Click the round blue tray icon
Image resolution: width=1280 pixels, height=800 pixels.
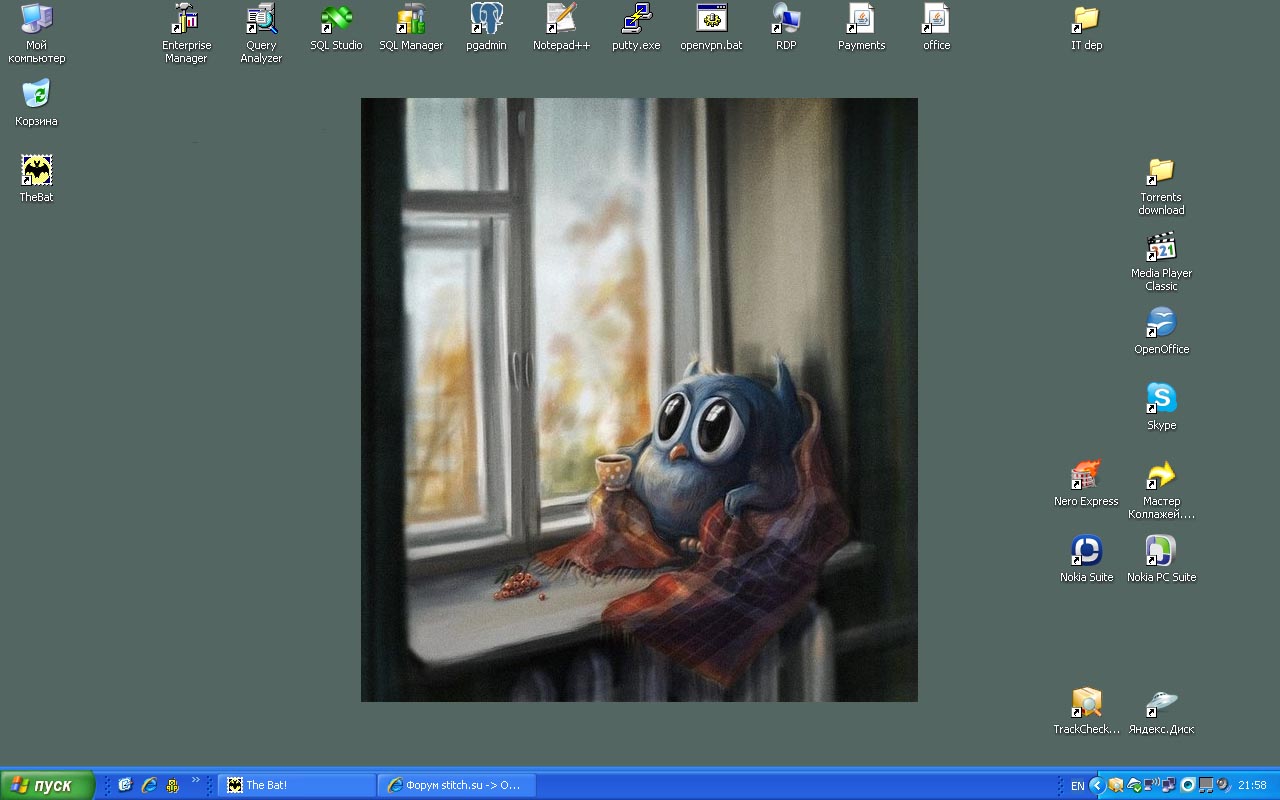[x=1188, y=785]
